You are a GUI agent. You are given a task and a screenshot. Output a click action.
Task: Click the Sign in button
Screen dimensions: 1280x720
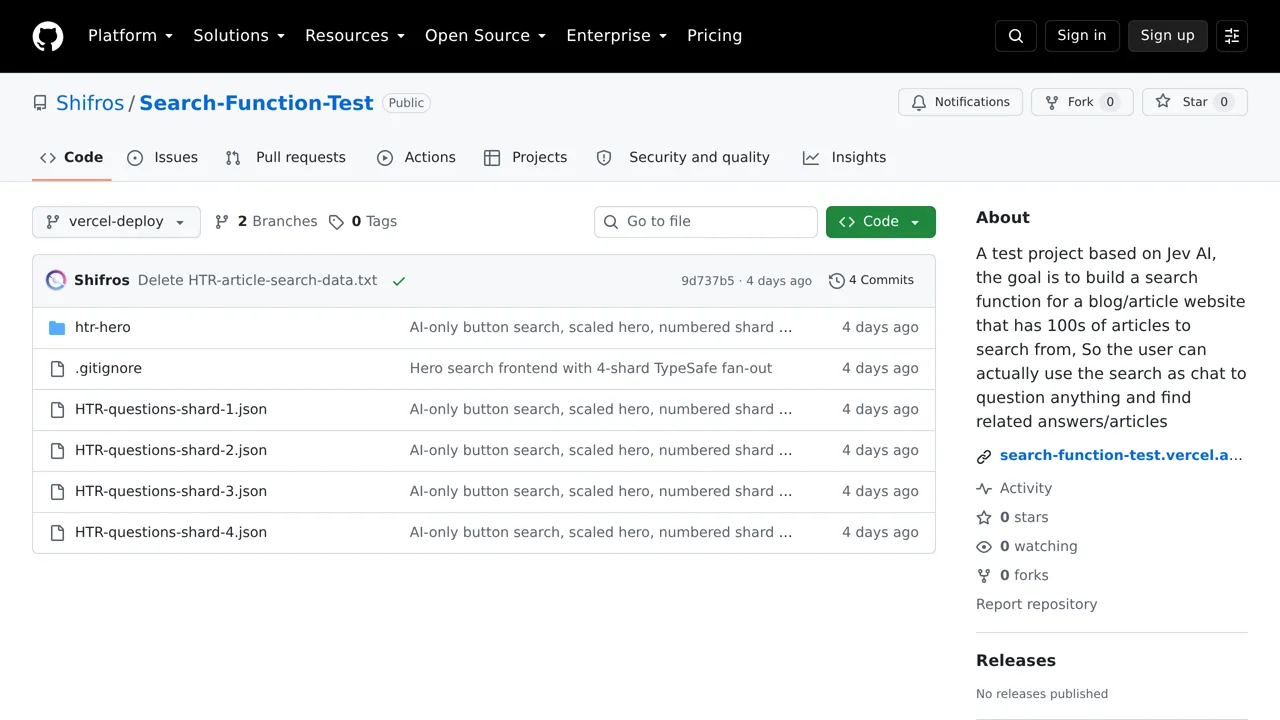coord(1082,36)
